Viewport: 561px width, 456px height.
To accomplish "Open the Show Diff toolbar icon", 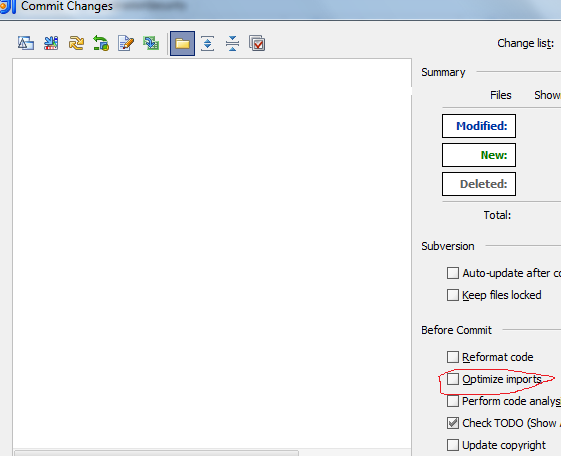I will pyautogui.click(x=26, y=43).
